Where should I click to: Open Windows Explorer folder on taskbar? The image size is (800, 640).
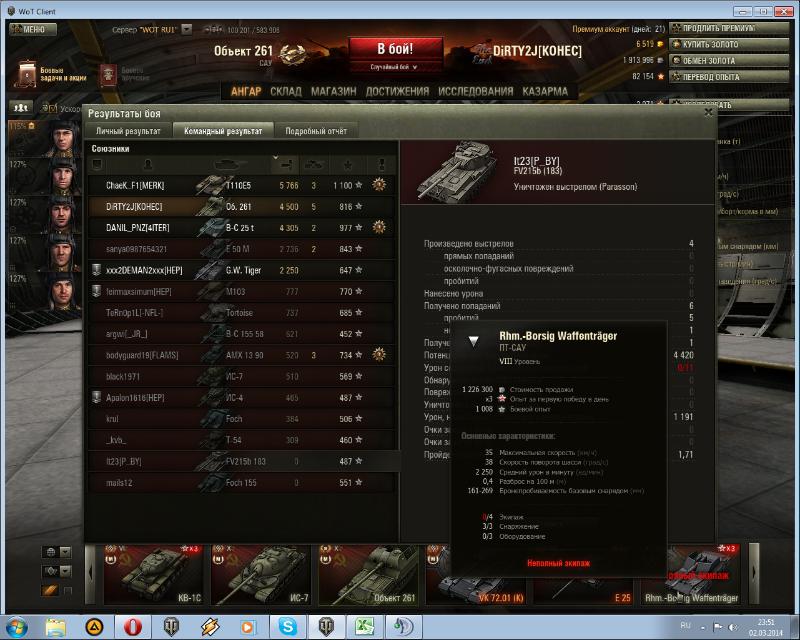55,626
